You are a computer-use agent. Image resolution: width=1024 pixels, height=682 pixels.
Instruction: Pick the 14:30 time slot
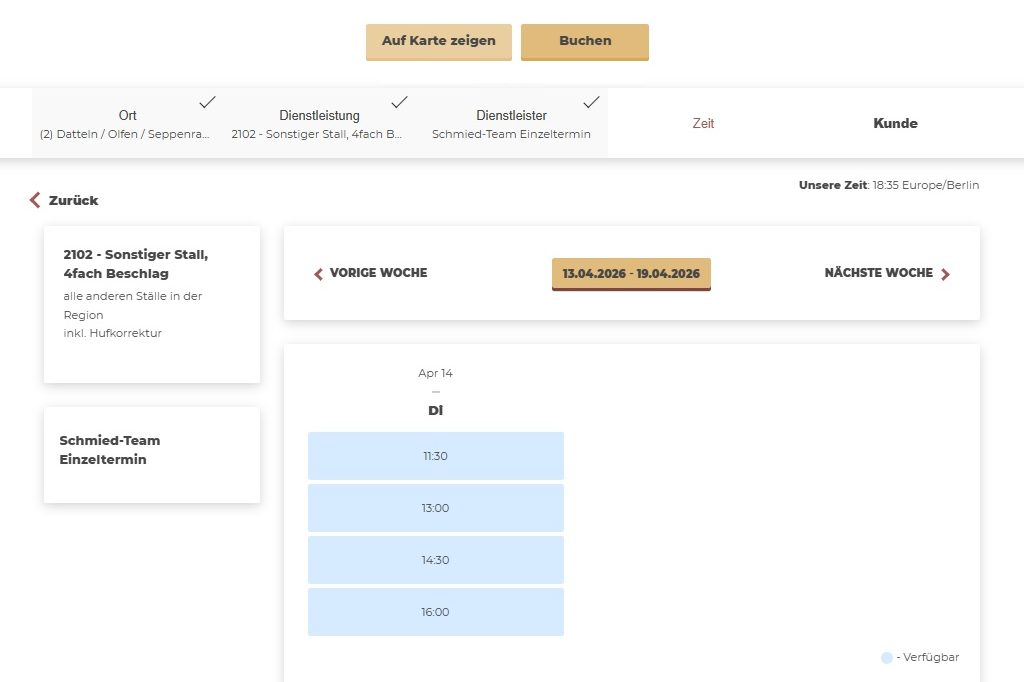pos(435,560)
